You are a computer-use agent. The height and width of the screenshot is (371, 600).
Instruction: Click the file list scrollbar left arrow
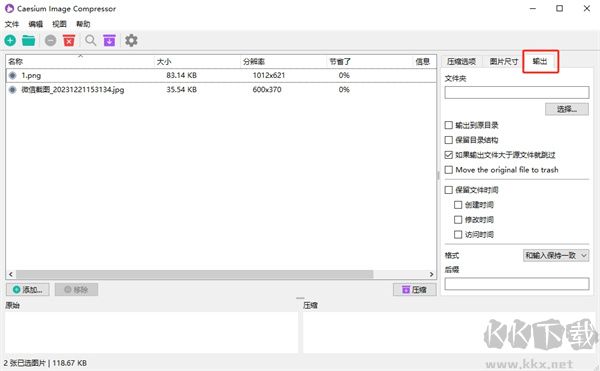[x=11, y=274]
